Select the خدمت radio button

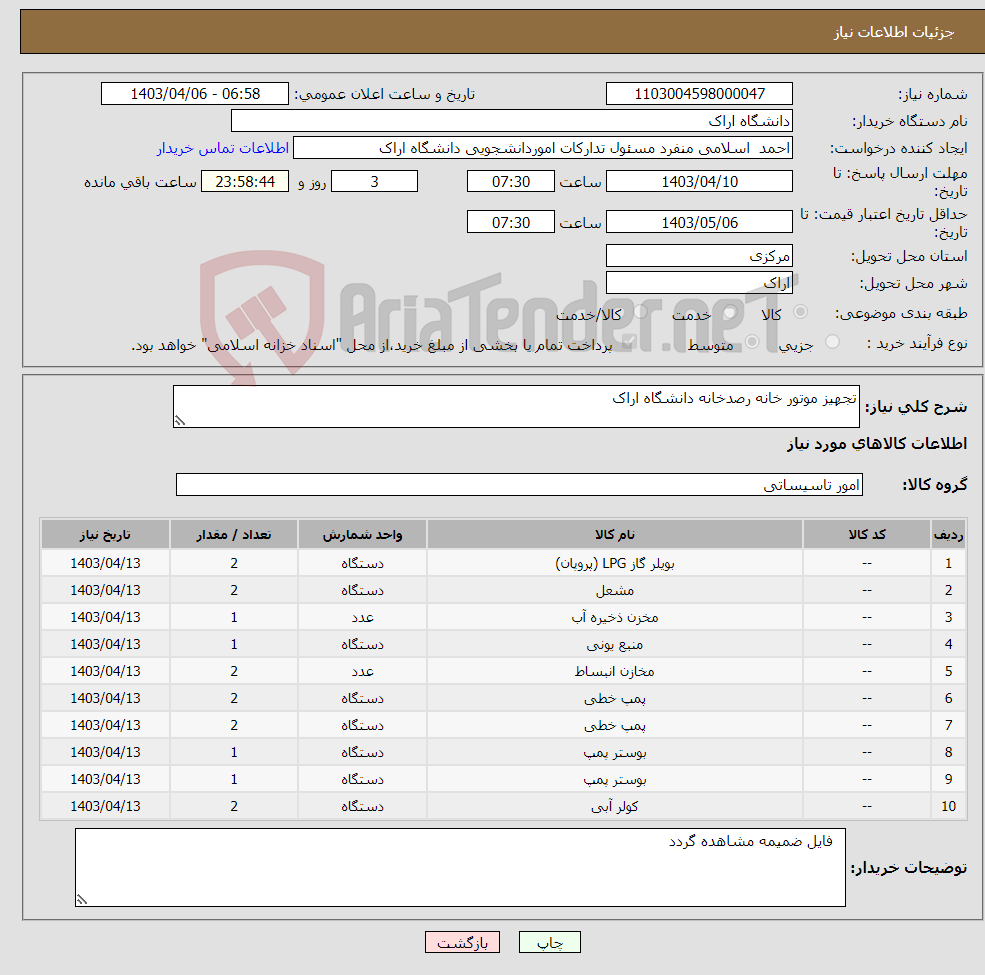(x=729, y=312)
